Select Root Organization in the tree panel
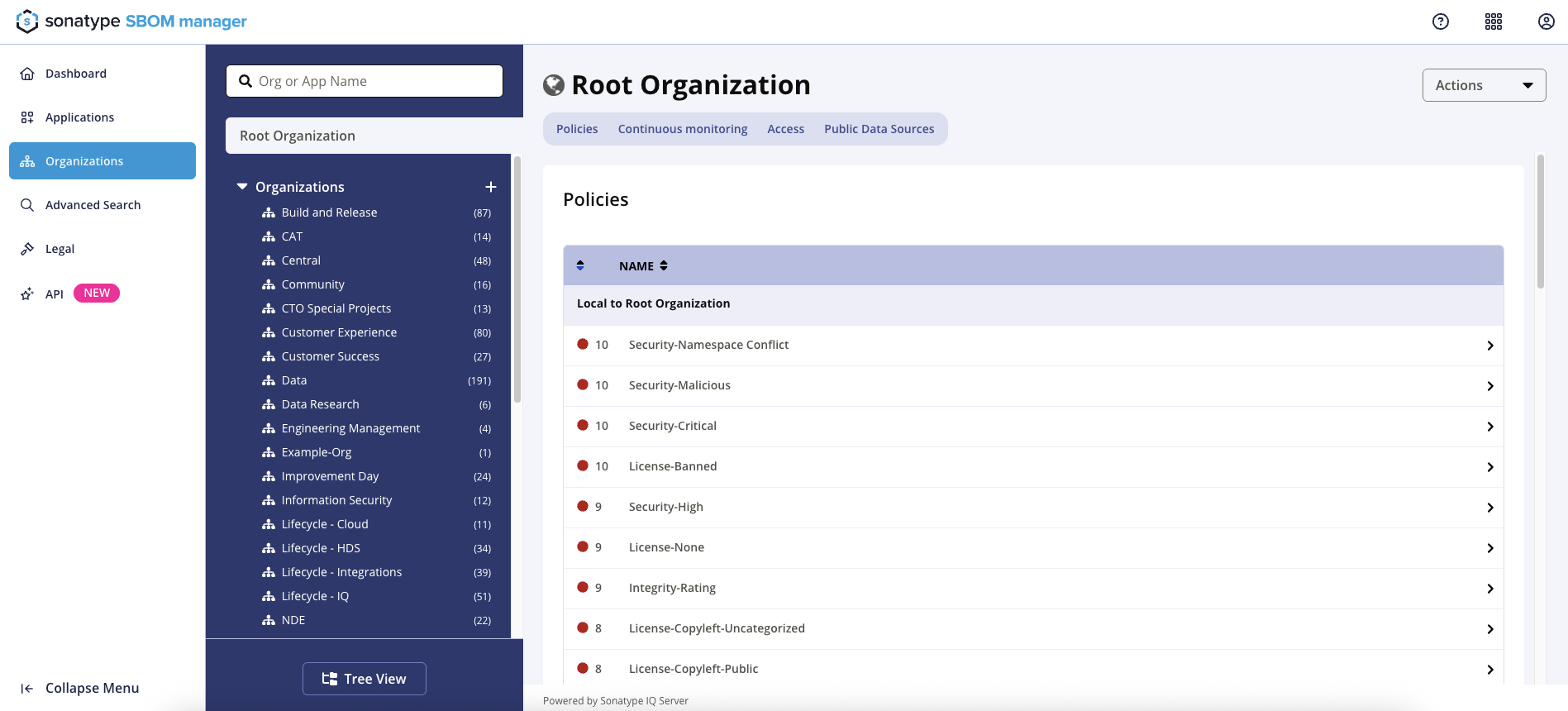Image resolution: width=1568 pixels, height=711 pixels. [374, 136]
